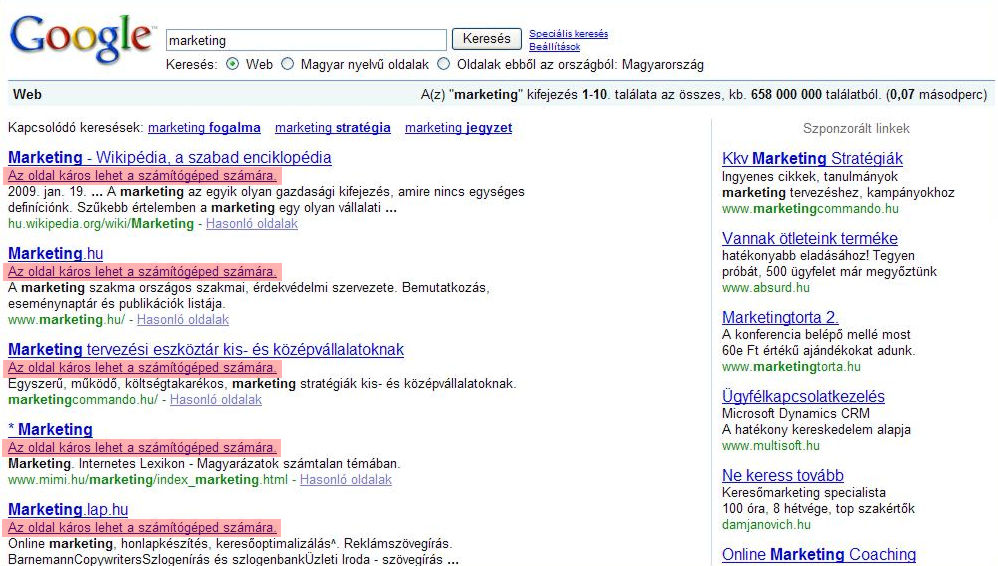Screen dimensions: 998x566
Task: Click the 'Microsoft Dynamics CRM' ad text
Action: [x=796, y=413]
